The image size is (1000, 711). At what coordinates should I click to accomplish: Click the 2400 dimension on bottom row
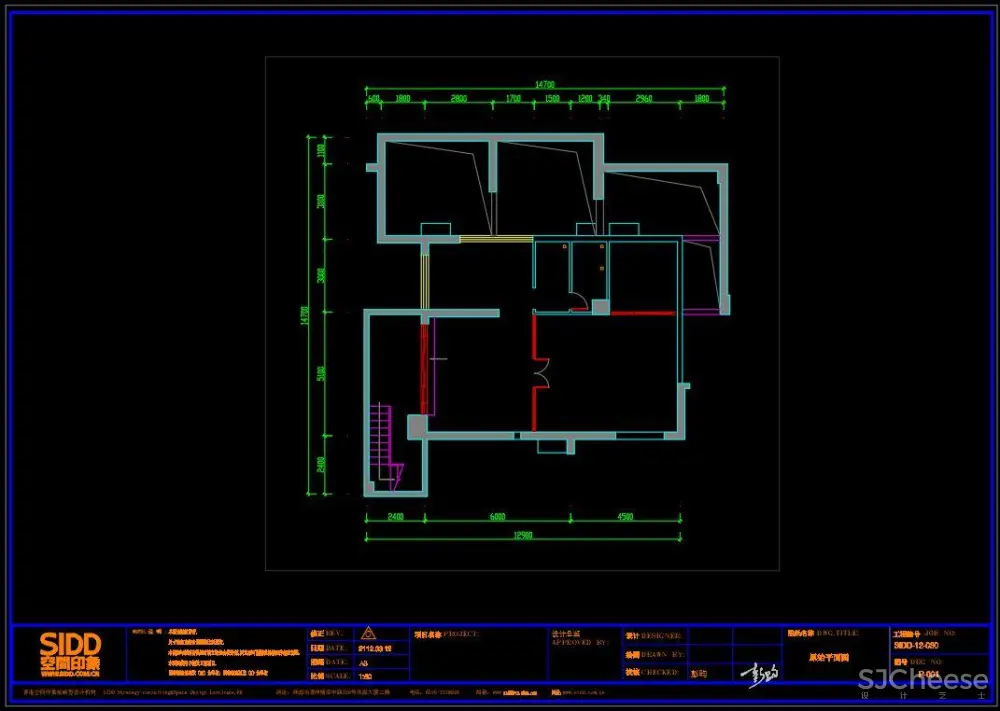(395, 517)
